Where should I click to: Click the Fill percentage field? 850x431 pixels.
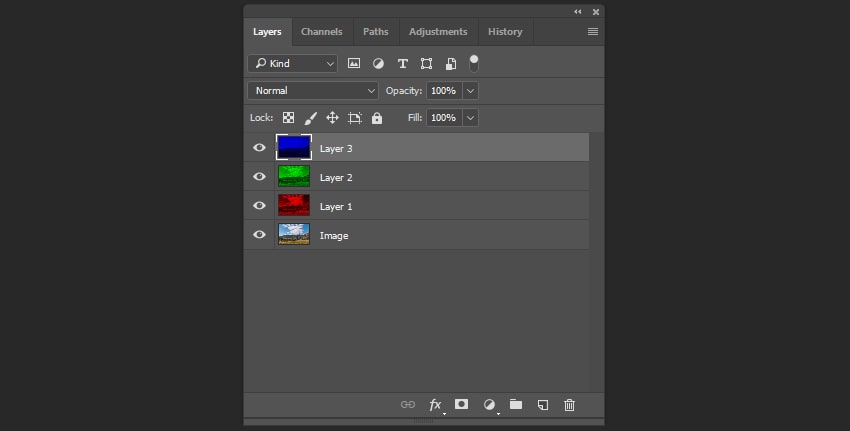443,118
